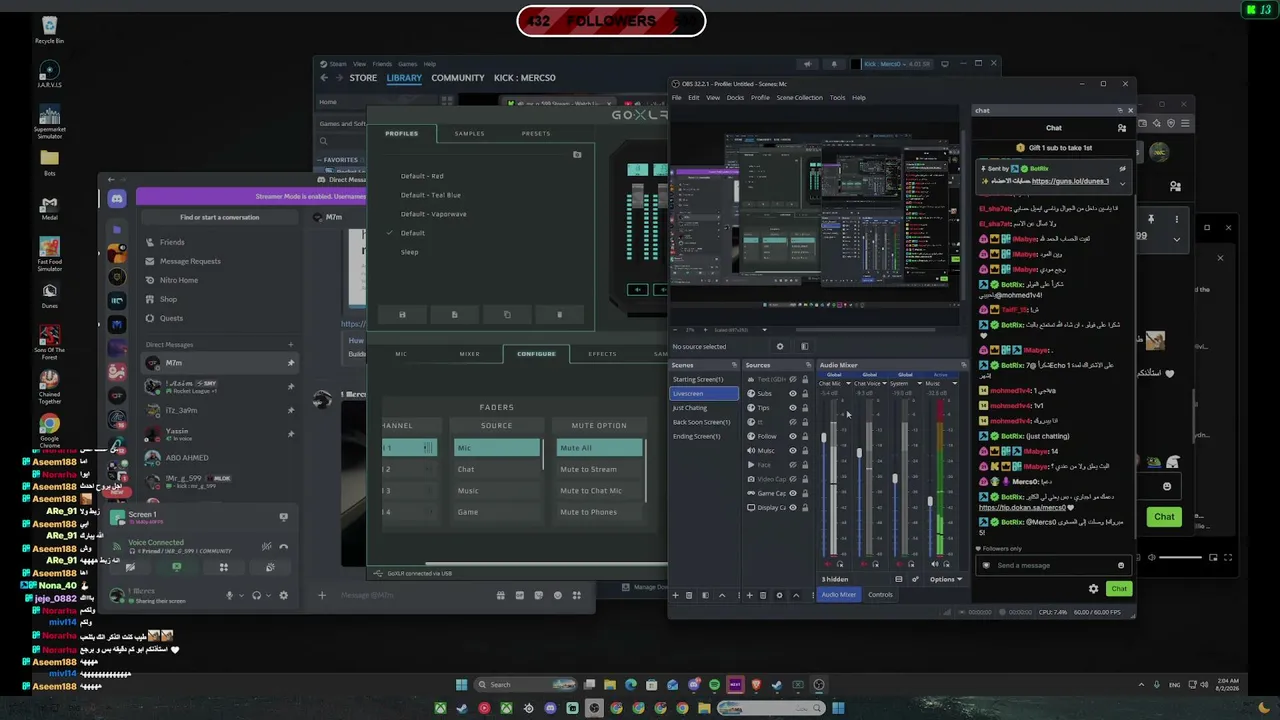Open Chat Mic channel dropdown in Audio Mixer
The image size is (1280, 720).
coord(848,383)
